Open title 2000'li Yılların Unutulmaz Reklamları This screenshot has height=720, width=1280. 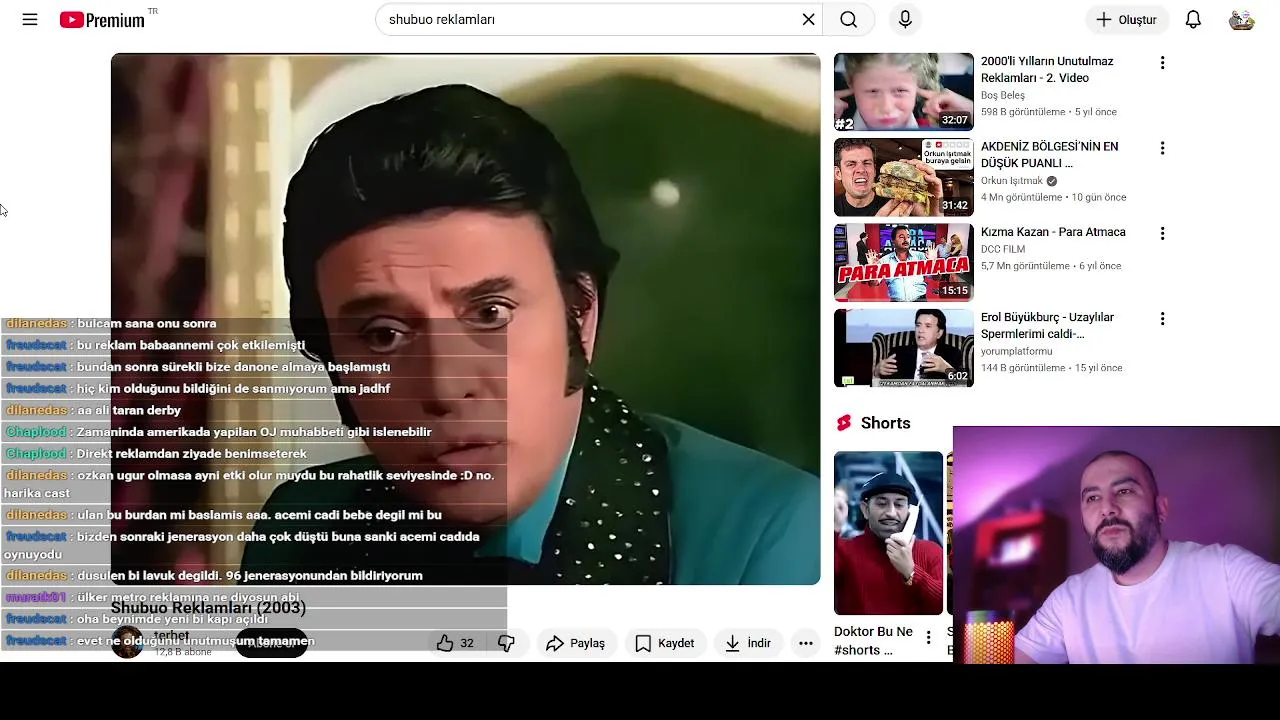pos(1047,70)
